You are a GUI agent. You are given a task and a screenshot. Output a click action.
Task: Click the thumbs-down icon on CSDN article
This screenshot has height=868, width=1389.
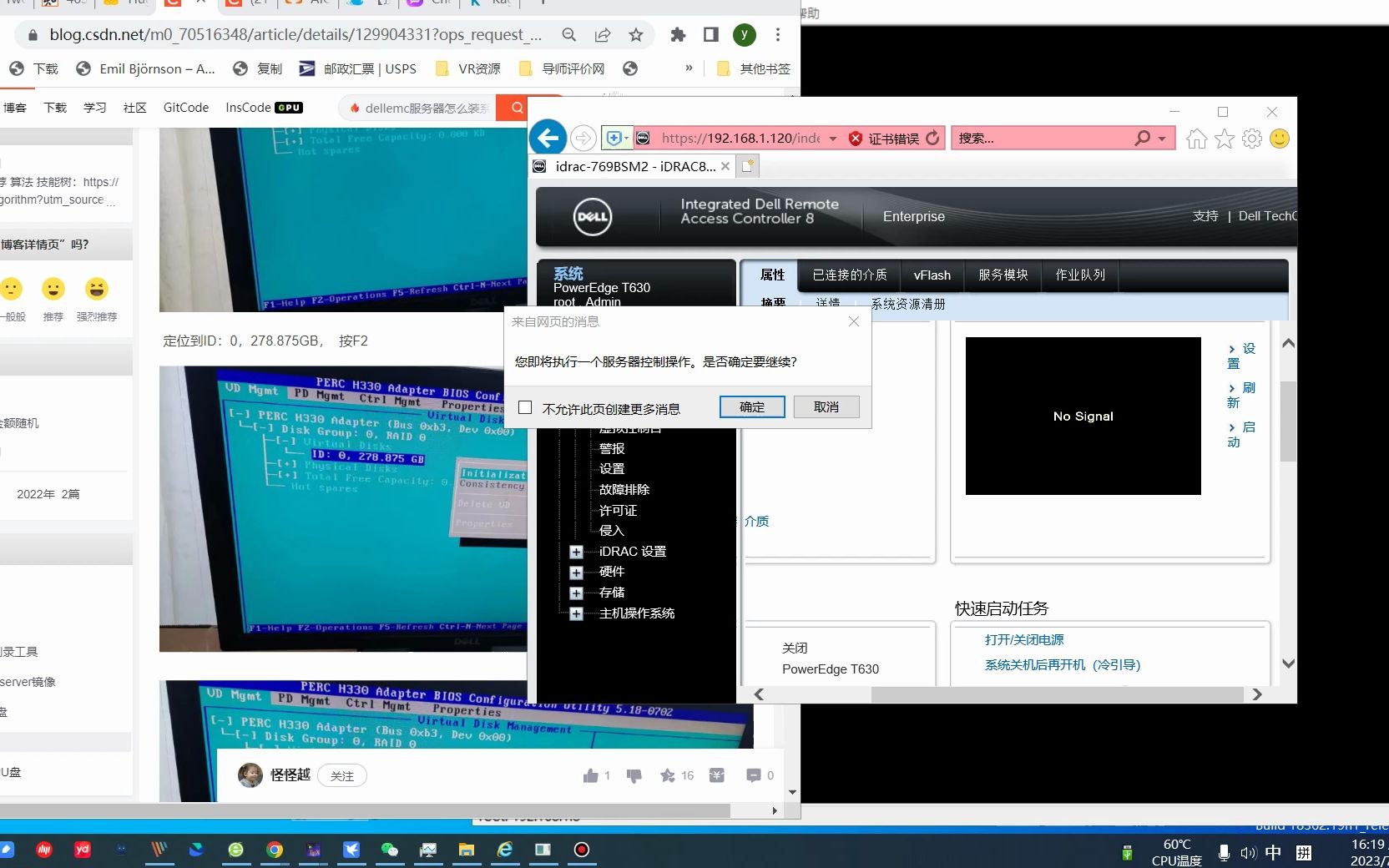click(x=634, y=775)
